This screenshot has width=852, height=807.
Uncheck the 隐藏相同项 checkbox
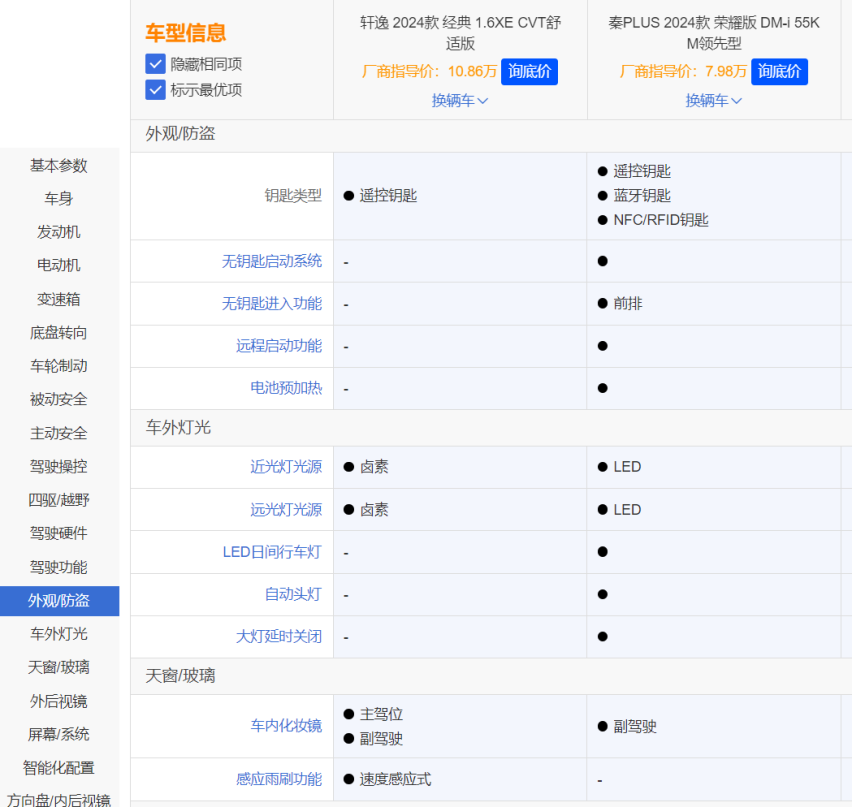155,64
